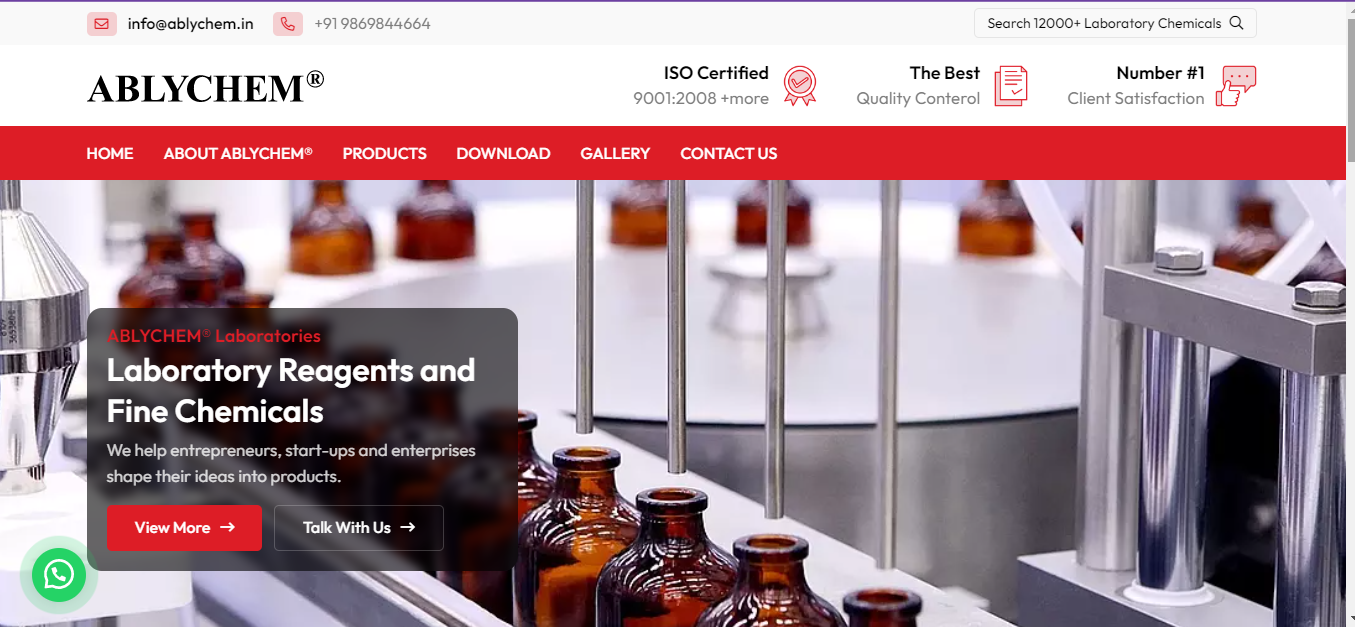This screenshot has height=627, width=1355.
Task: Click the red phone icon
Action: (x=288, y=24)
